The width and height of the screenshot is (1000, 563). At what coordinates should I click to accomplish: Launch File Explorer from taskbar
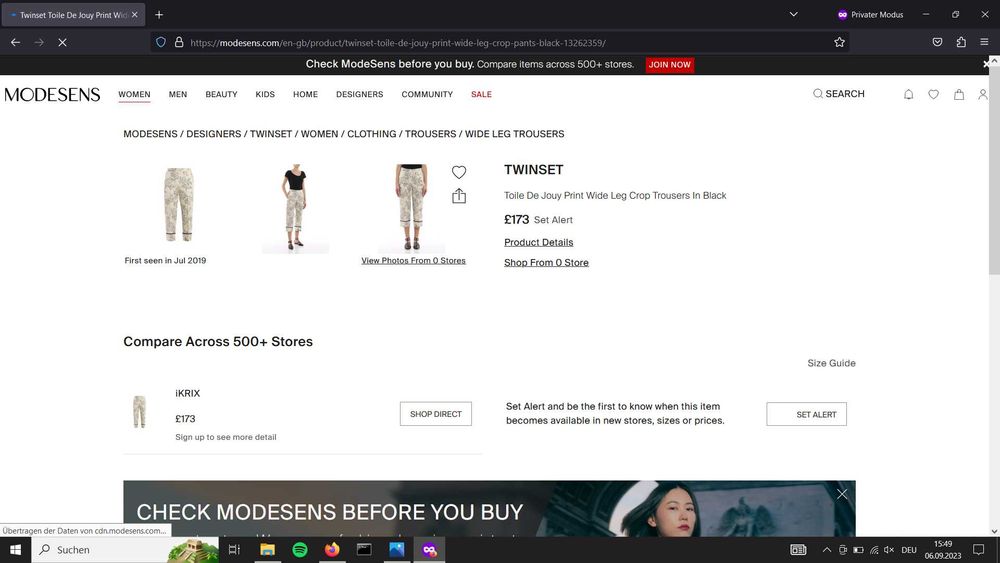267,550
